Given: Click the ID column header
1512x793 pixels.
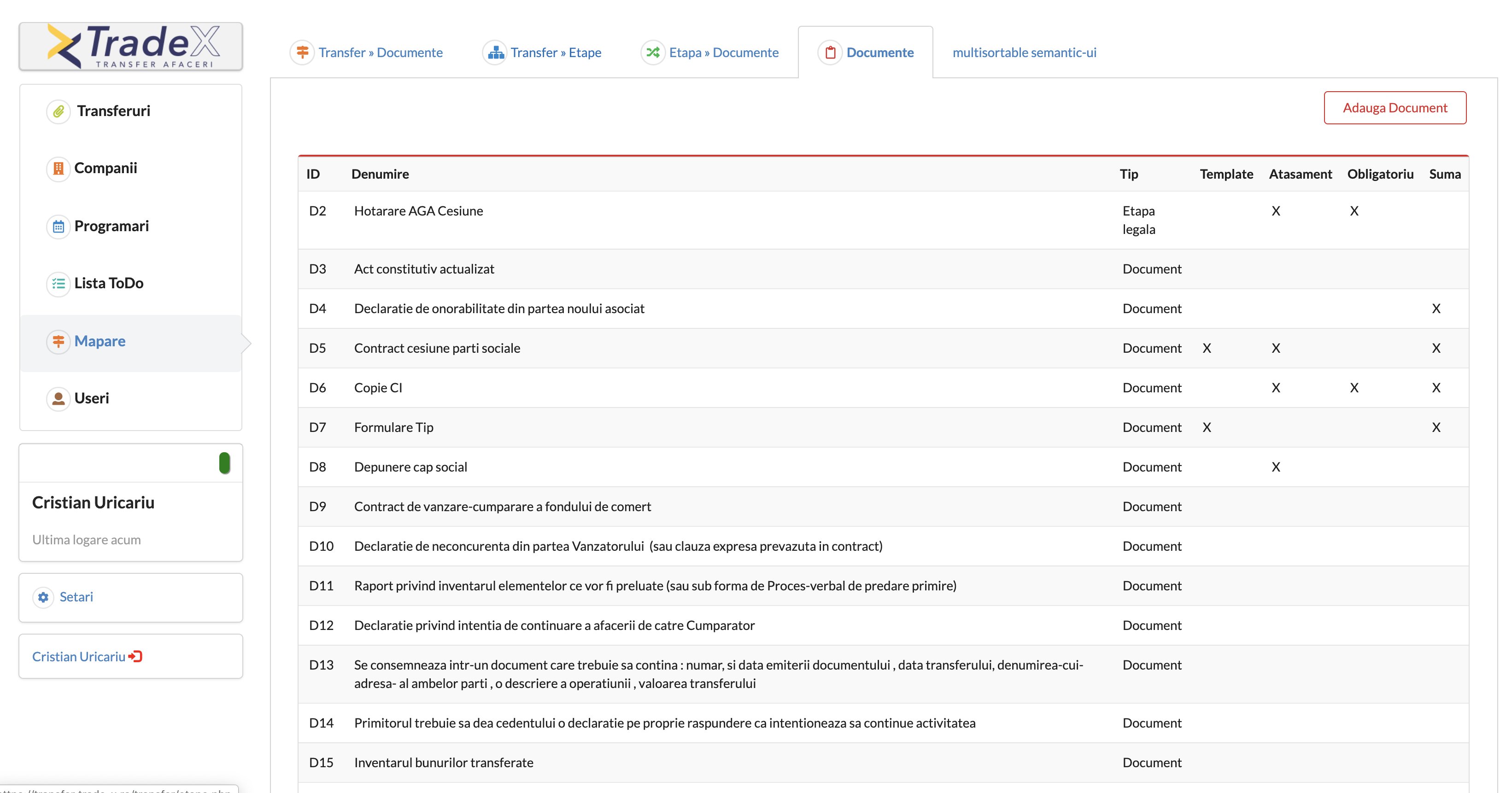Looking at the screenshot, I should (x=313, y=174).
